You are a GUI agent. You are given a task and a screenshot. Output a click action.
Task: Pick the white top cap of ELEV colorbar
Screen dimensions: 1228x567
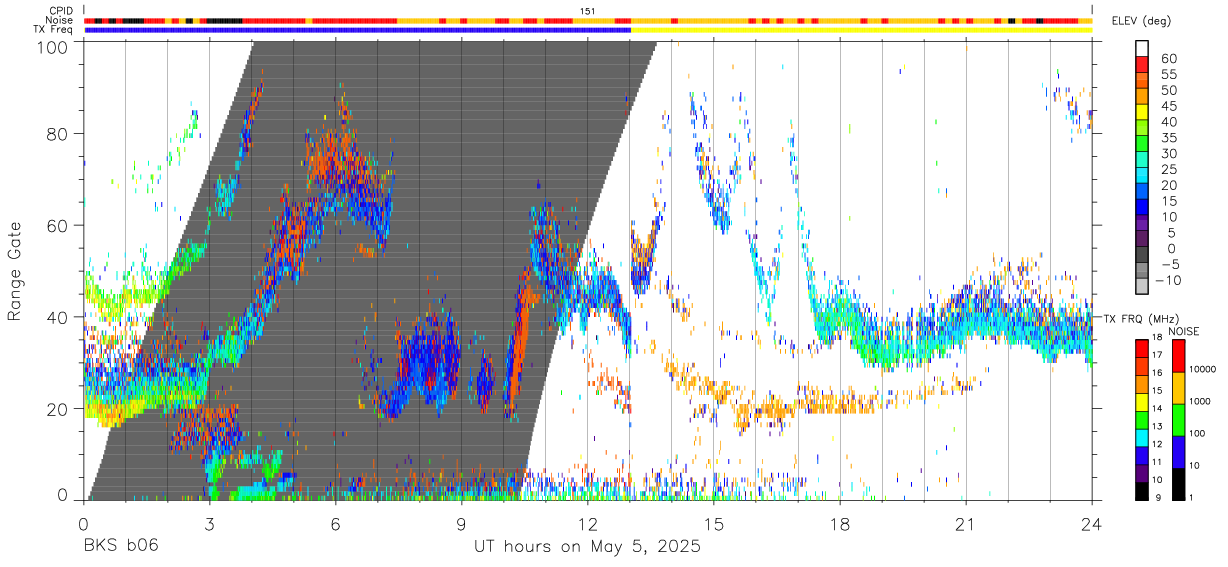tap(1143, 49)
